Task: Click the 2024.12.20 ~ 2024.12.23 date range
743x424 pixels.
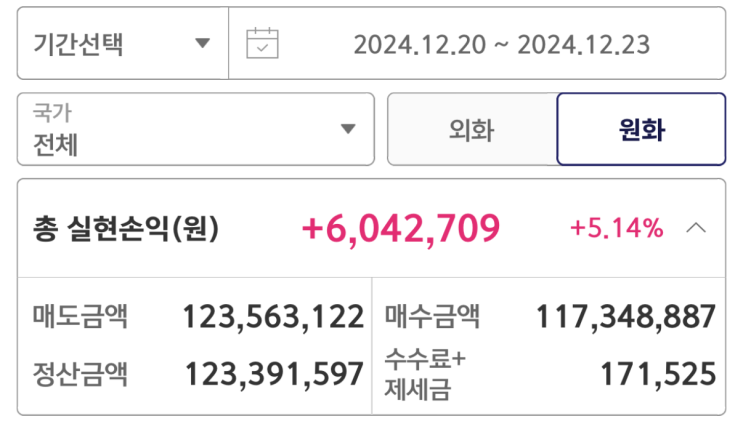Action: coord(501,45)
